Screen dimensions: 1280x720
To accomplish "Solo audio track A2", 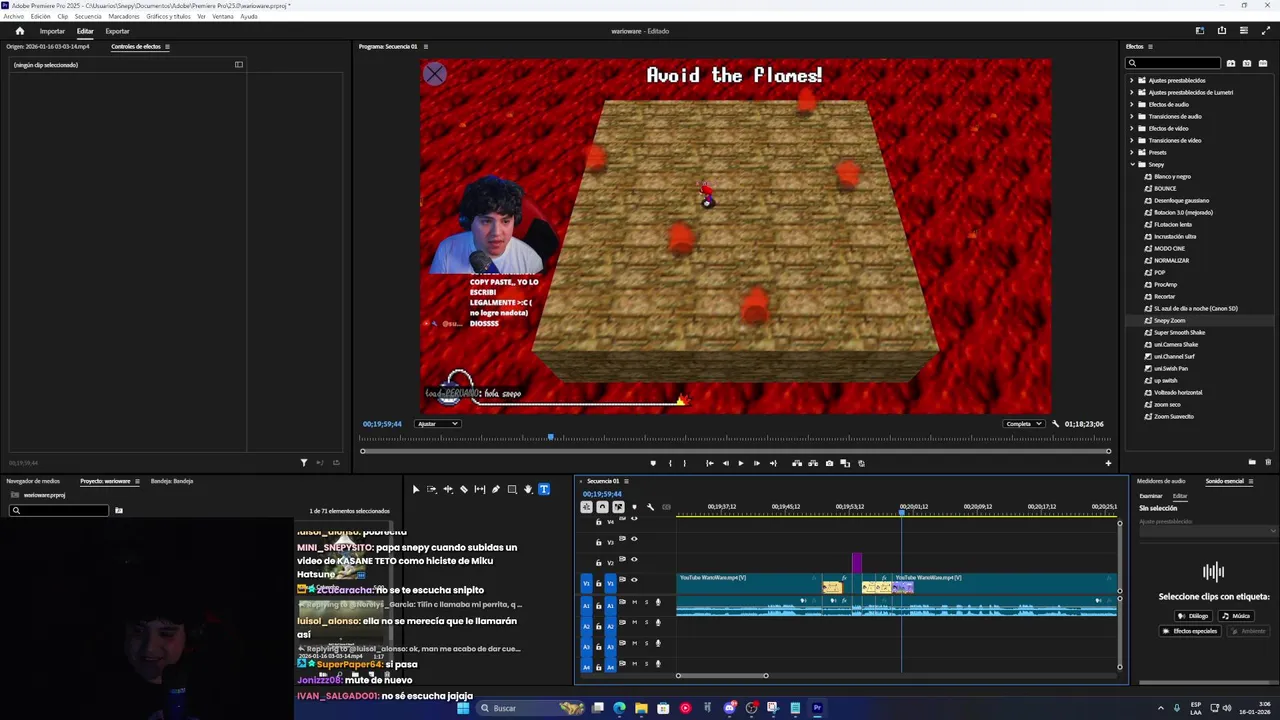I will pyautogui.click(x=646, y=623).
